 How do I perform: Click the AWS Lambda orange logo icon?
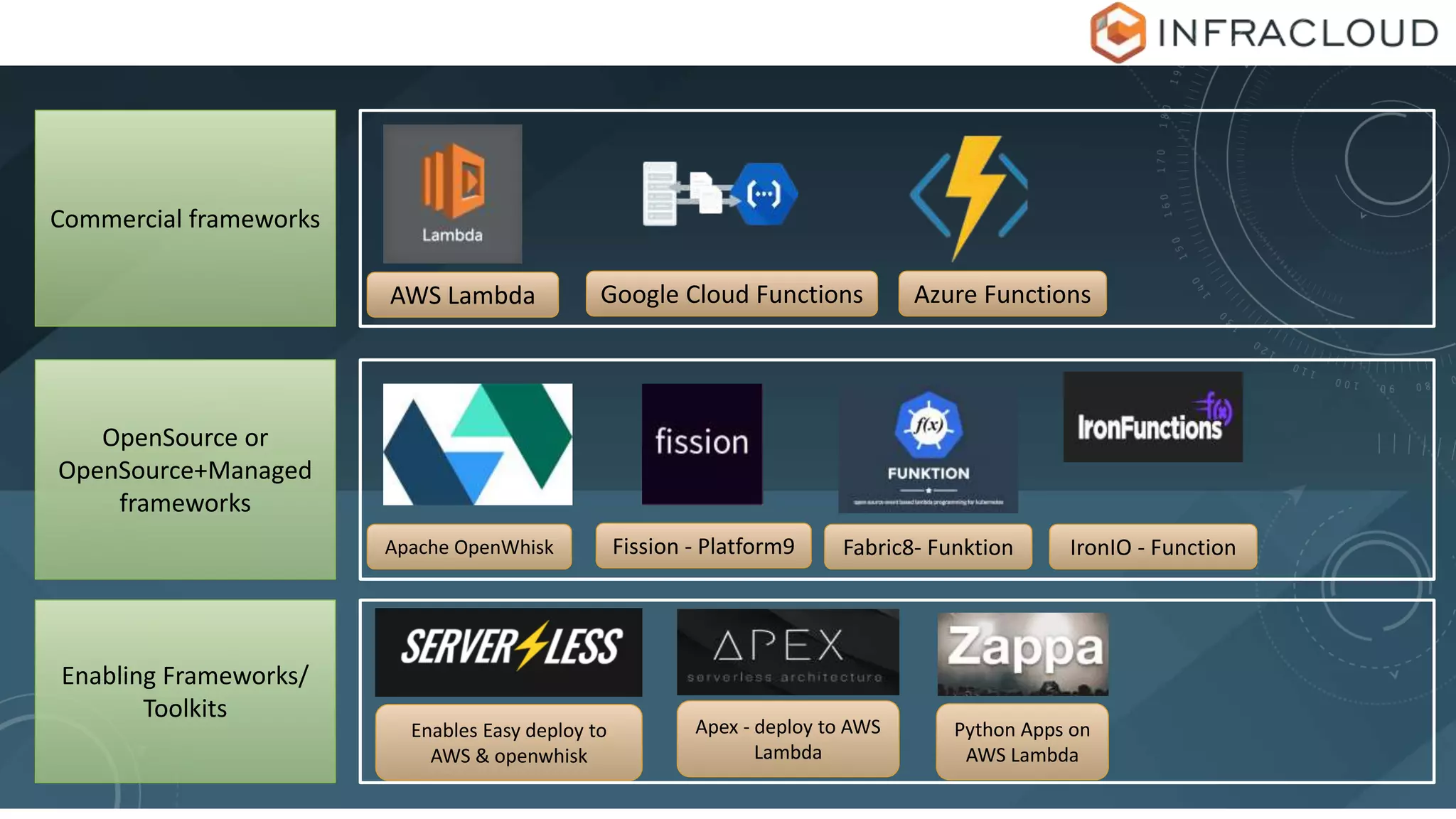click(453, 181)
